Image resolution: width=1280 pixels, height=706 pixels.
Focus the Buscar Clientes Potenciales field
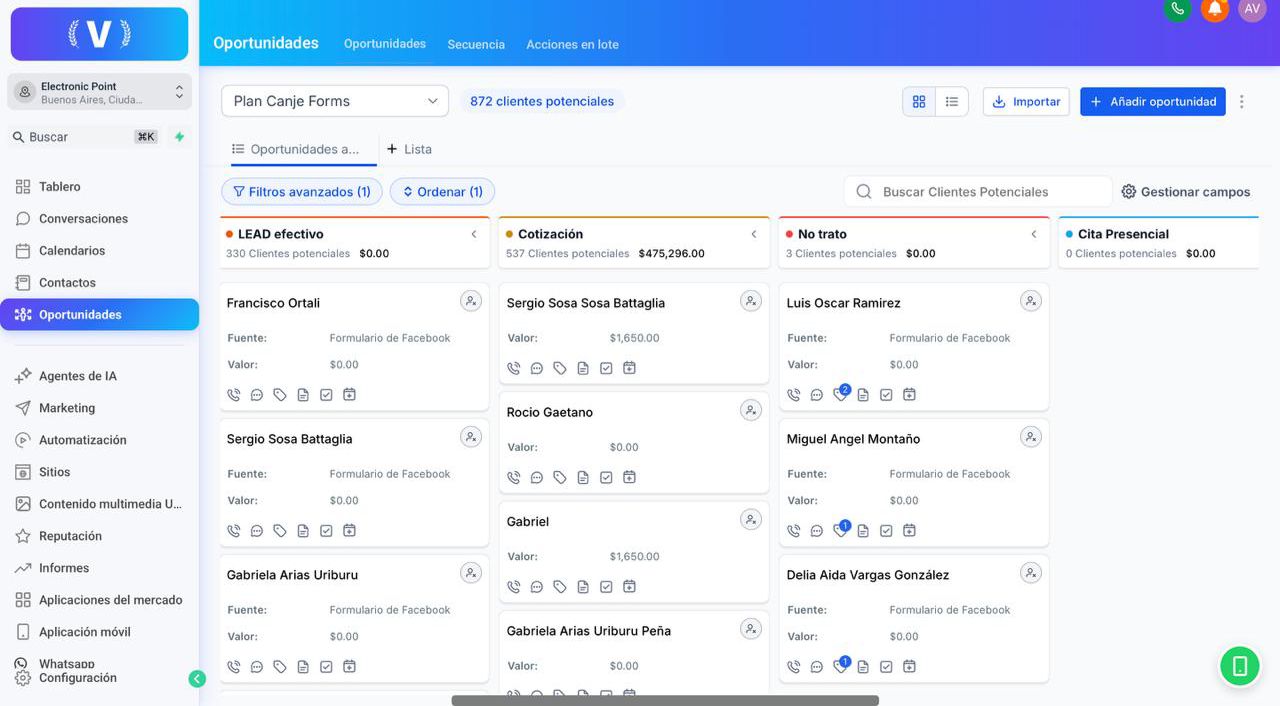(x=978, y=192)
